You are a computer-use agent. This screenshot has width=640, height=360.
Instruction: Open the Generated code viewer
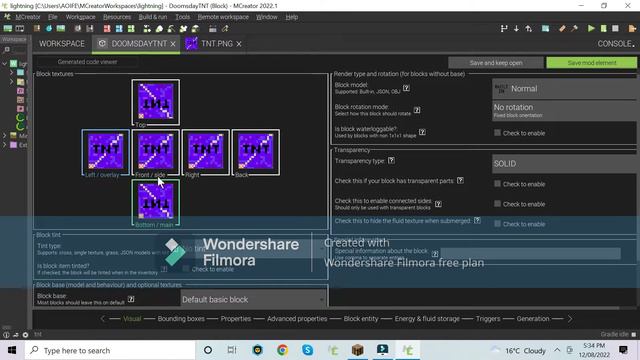[87, 62]
